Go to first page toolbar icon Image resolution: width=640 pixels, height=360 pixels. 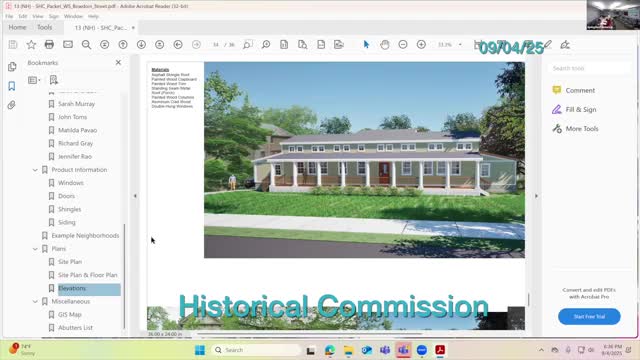tap(104, 44)
